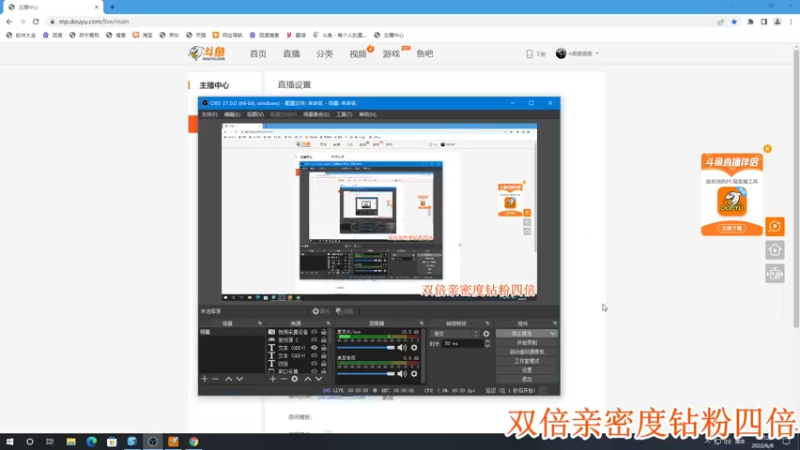Move selected source up
800x450 pixels.
point(308,379)
